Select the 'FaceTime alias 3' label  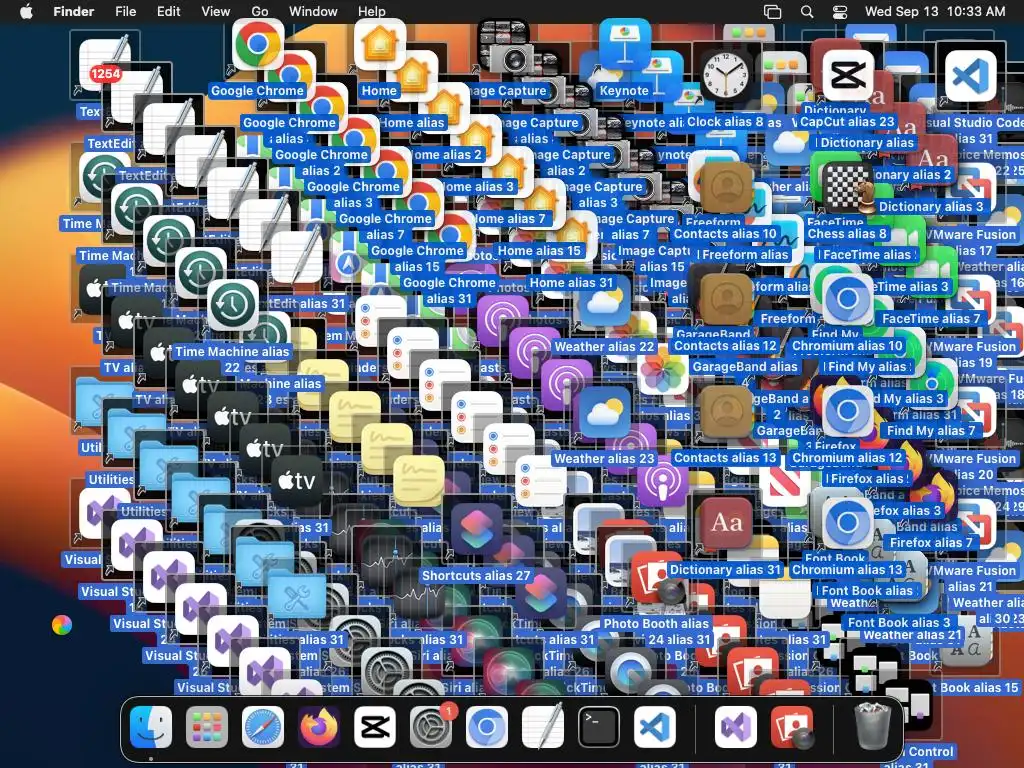coord(911,287)
